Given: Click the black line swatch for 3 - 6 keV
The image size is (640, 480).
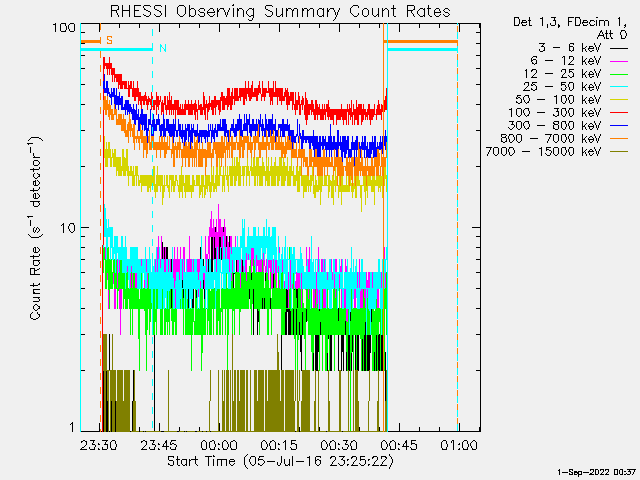Looking at the screenshot, I should (619, 48).
